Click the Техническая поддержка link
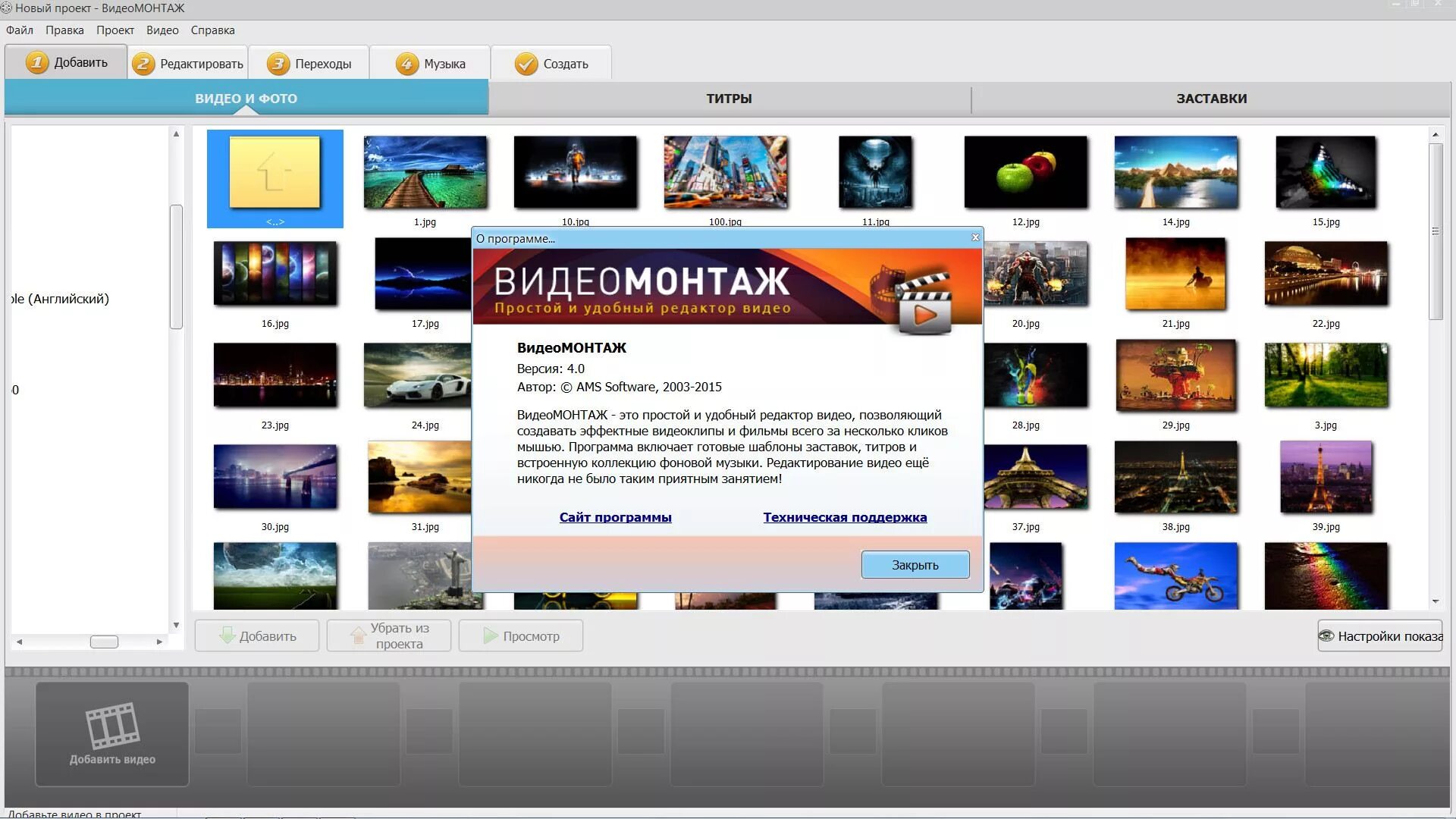1456x819 pixels. tap(845, 517)
